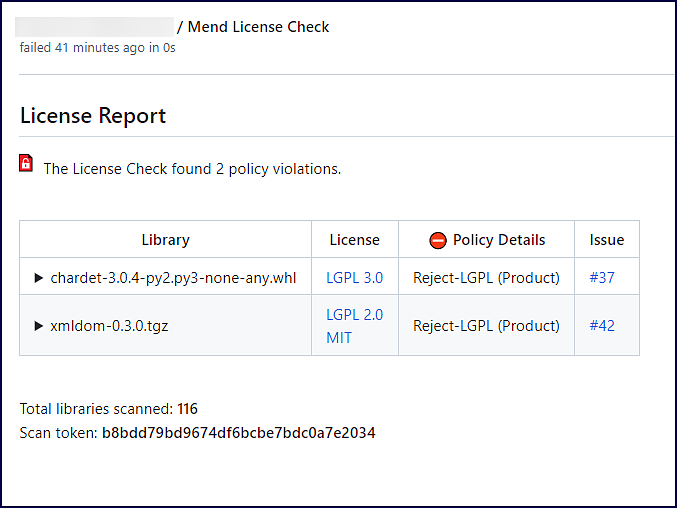This screenshot has height=508, width=677.
Task: Click the Mend License Check title
Action: coord(258,27)
